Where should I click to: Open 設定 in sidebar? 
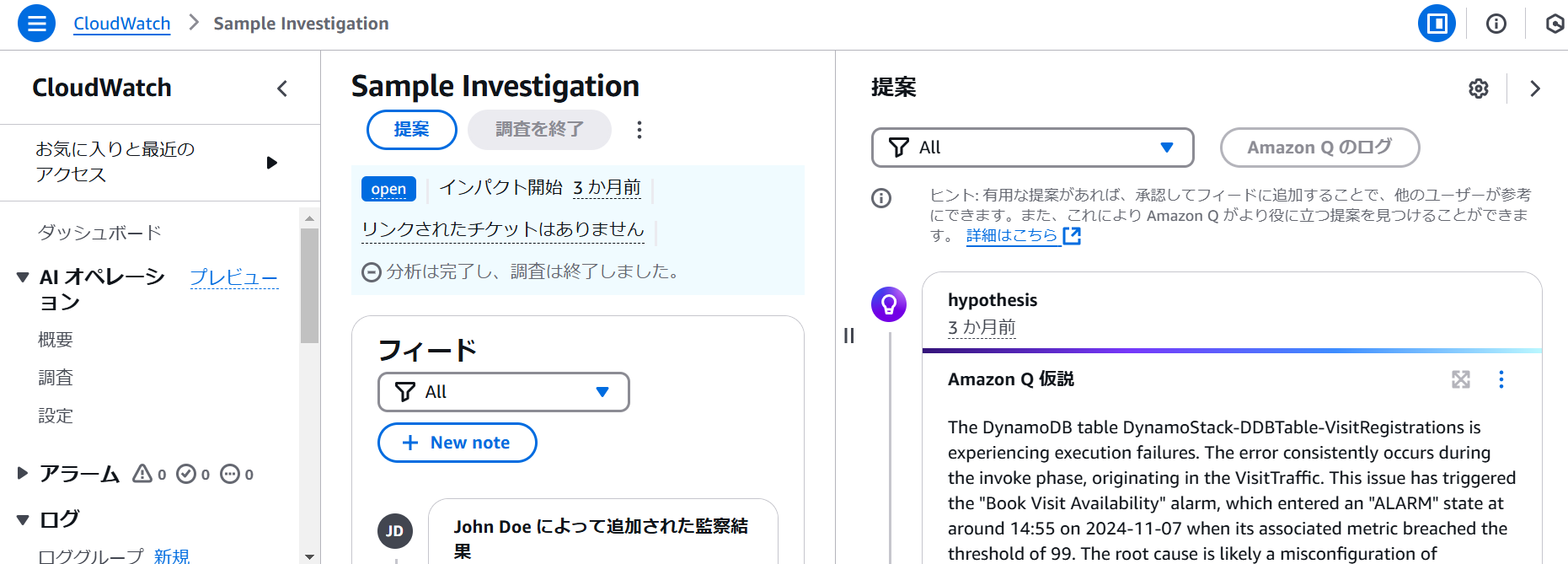pyautogui.click(x=56, y=416)
